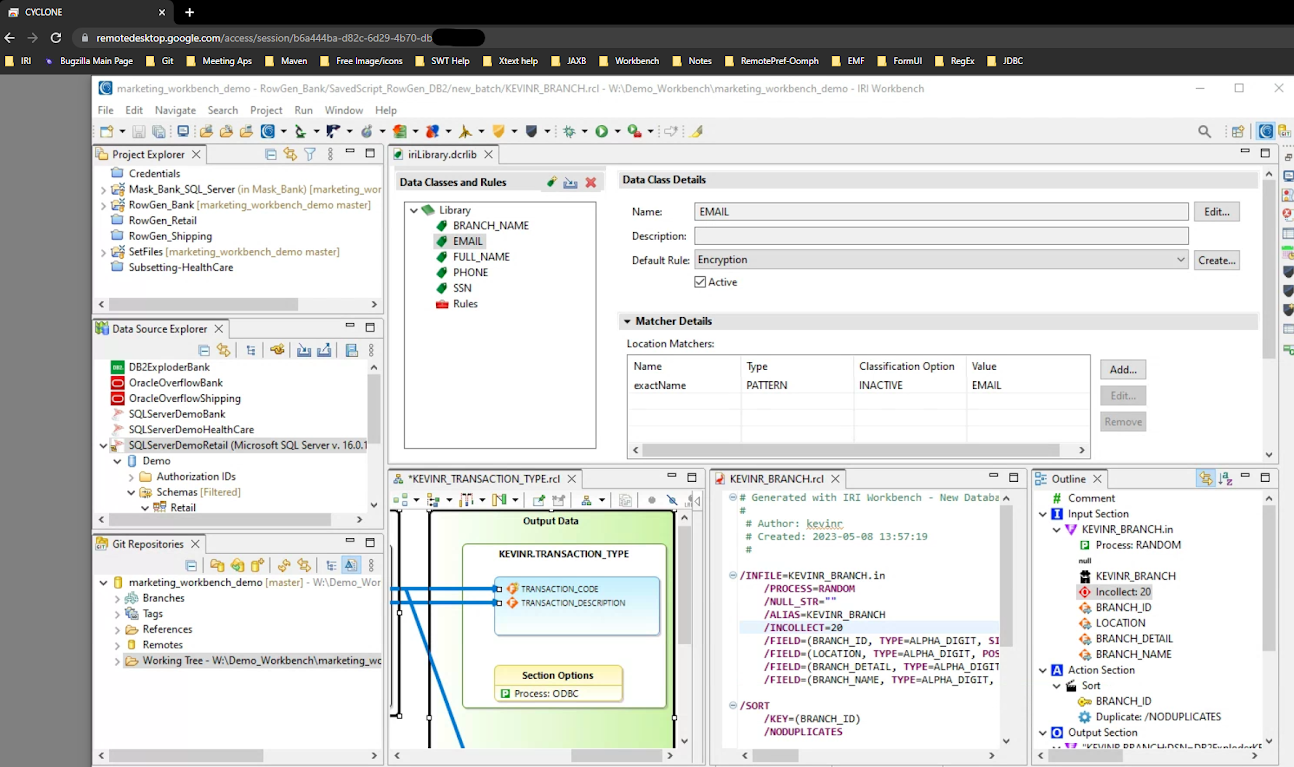1294x767 pixels.
Task: Click the Add button in Matcher Details
Action: [1122, 369]
